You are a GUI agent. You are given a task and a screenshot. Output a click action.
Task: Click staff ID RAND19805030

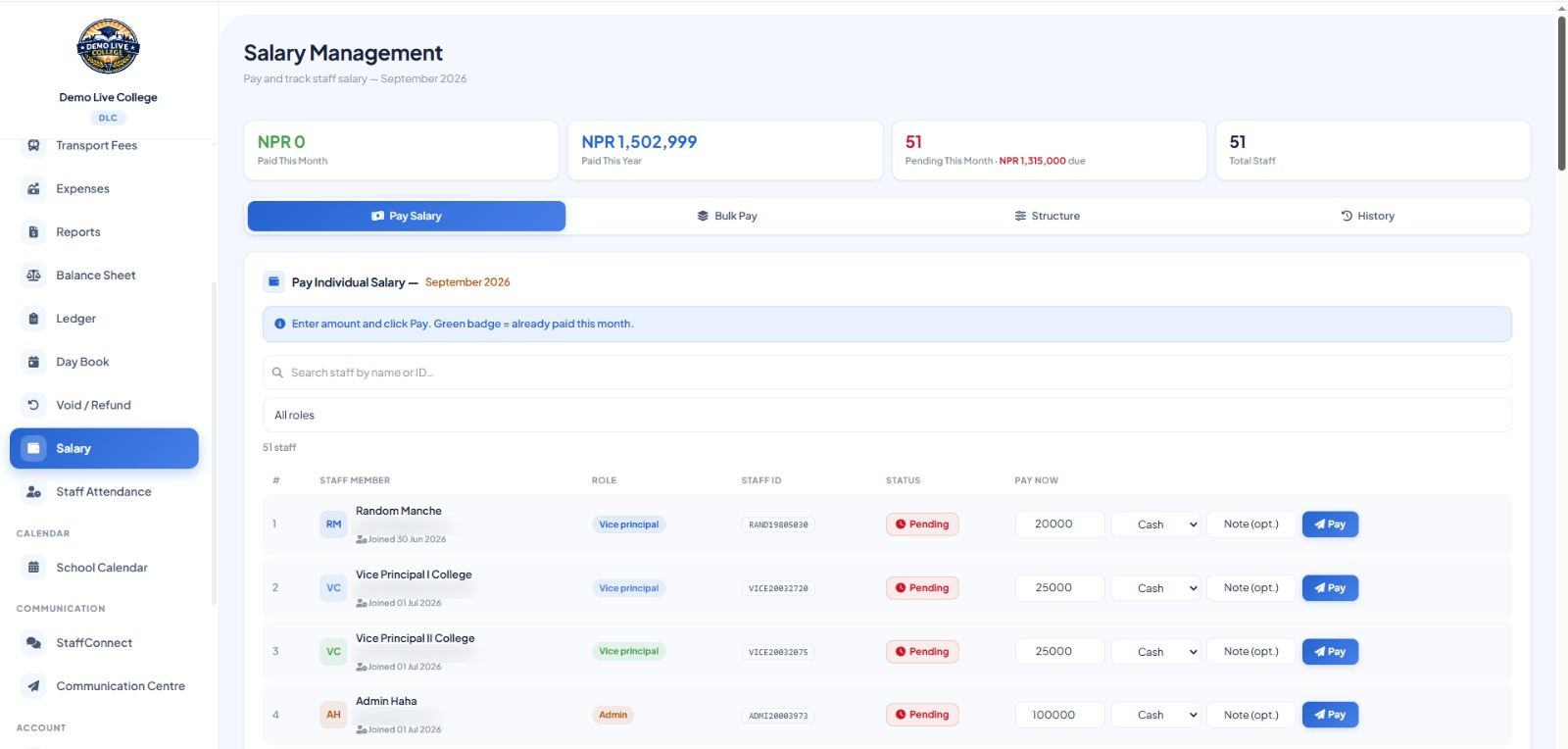778,524
